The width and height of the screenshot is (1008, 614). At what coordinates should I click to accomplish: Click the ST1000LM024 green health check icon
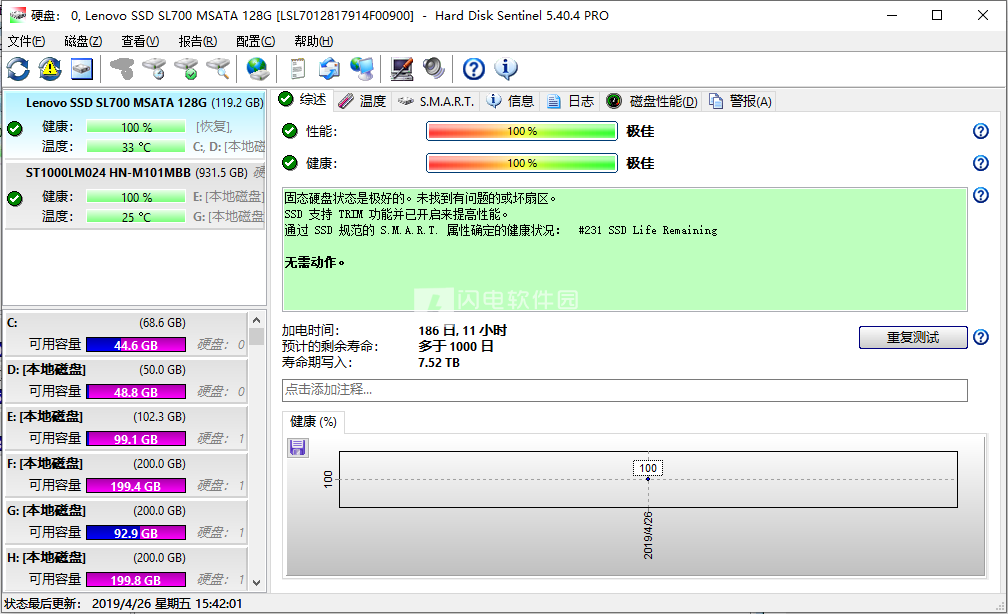coord(15,199)
